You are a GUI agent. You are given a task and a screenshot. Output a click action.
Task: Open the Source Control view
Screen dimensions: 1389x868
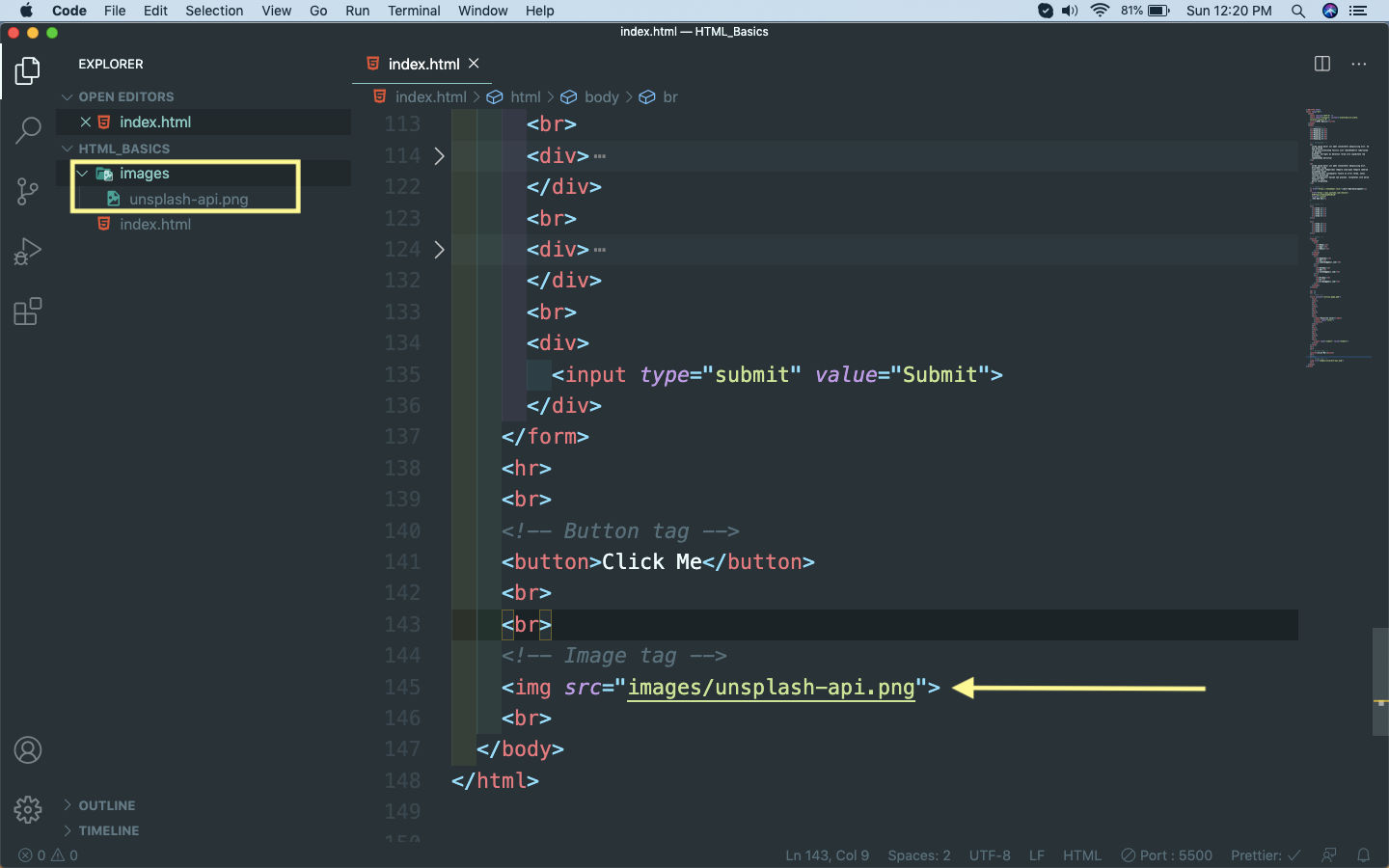coord(28,191)
